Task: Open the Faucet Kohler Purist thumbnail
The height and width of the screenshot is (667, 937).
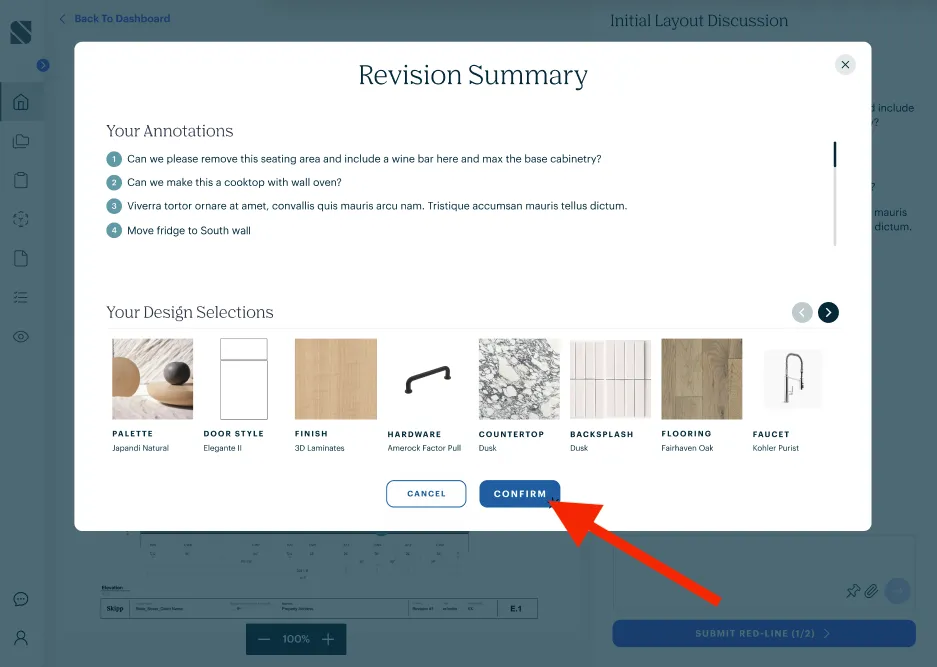Action: (x=793, y=379)
